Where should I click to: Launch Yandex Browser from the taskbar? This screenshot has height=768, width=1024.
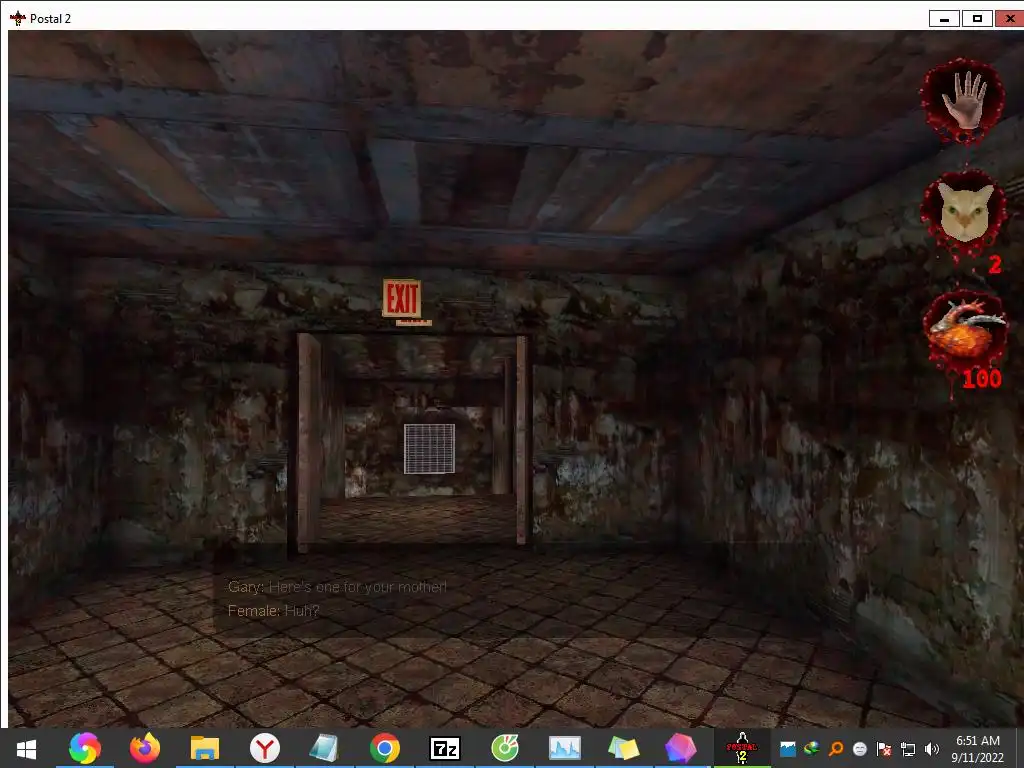tap(264, 748)
